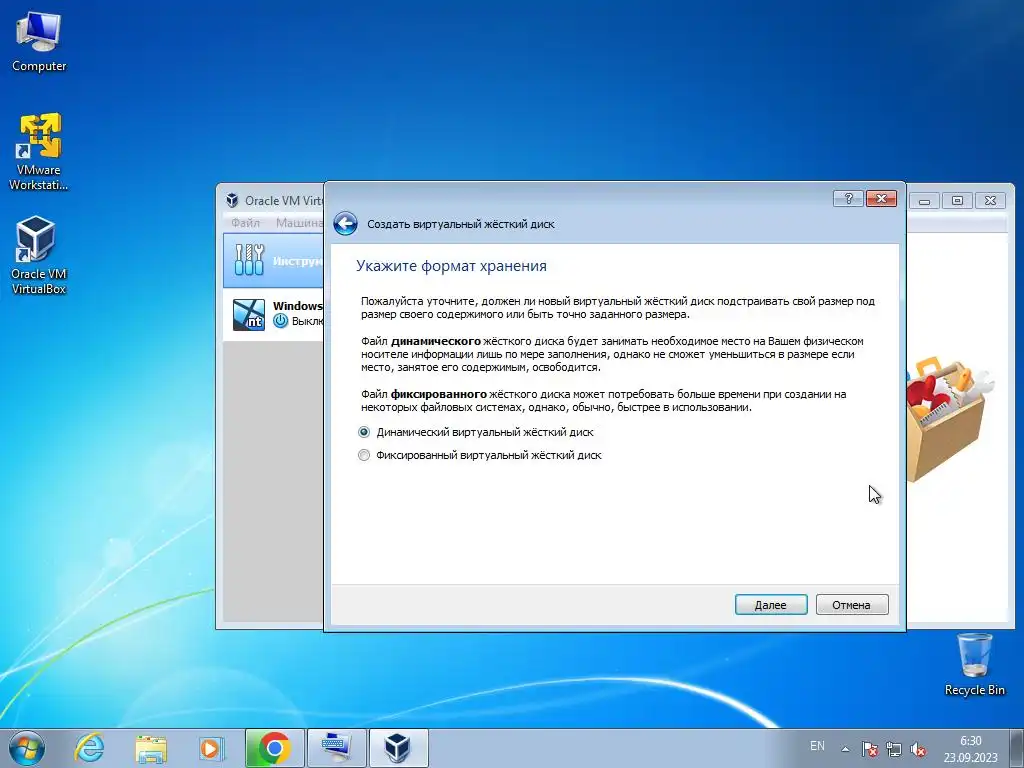Click the title Создать виртуальный жёсткий диск
Screen dimensions: 1024x768
(x=460, y=224)
